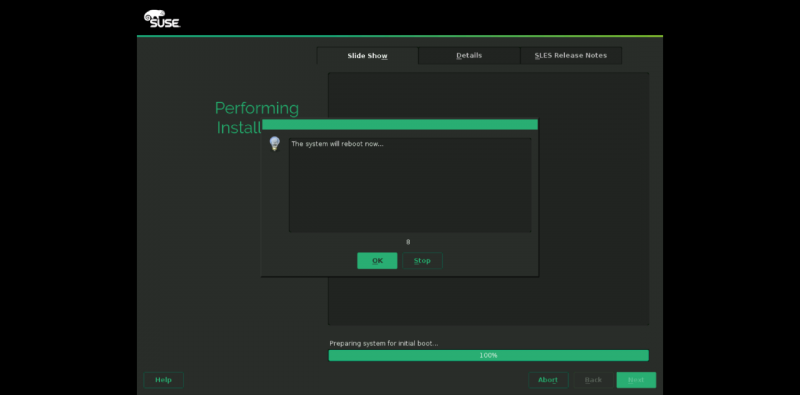
Task: View the SLES Release Notes tab
Action: tap(570, 56)
